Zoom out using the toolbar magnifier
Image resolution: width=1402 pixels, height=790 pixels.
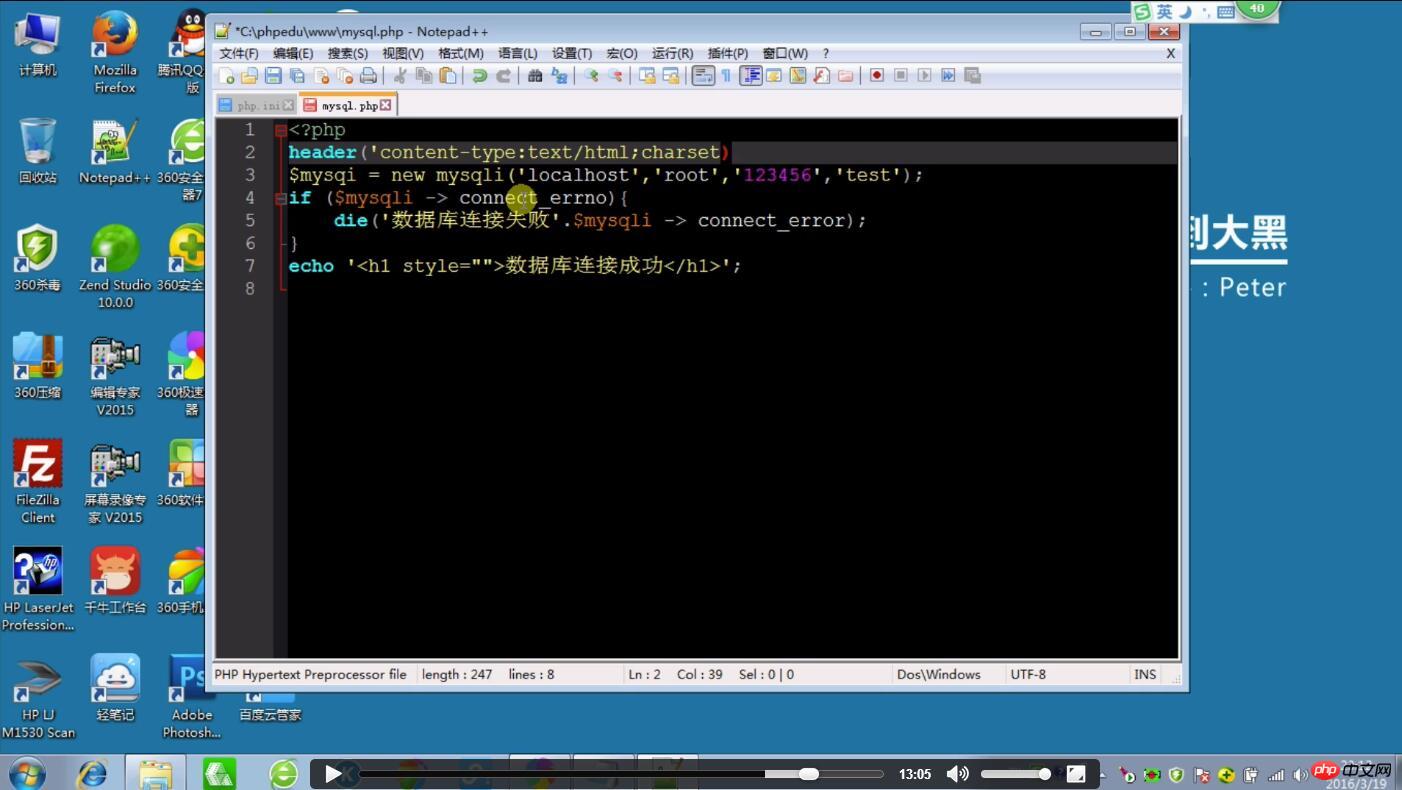615,75
